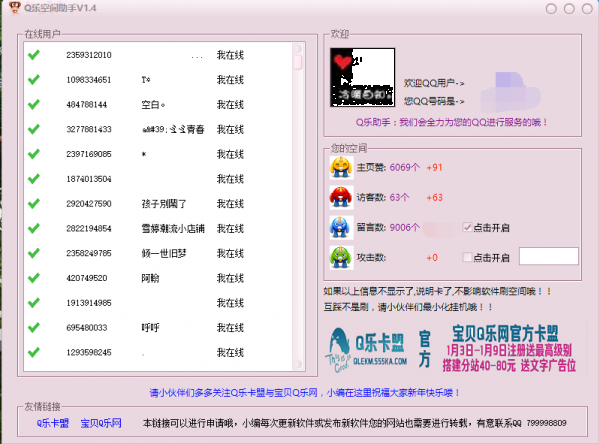This screenshot has width=599, height=444.
Task: Open the 宝贝Q乐网 friendly link
Action: [101, 423]
